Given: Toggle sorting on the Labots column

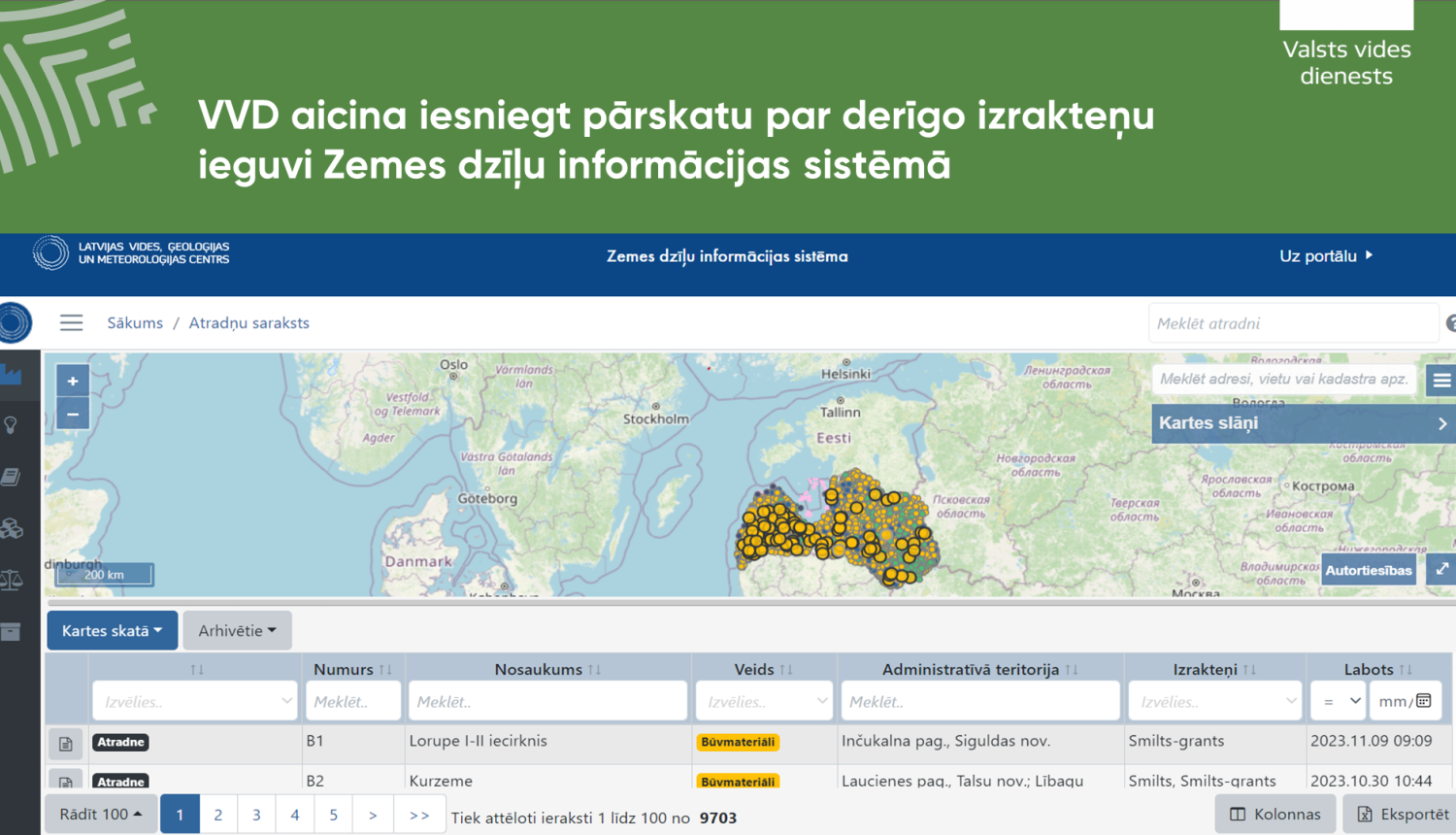Looking at the screenshot, I should [1406, 668].
